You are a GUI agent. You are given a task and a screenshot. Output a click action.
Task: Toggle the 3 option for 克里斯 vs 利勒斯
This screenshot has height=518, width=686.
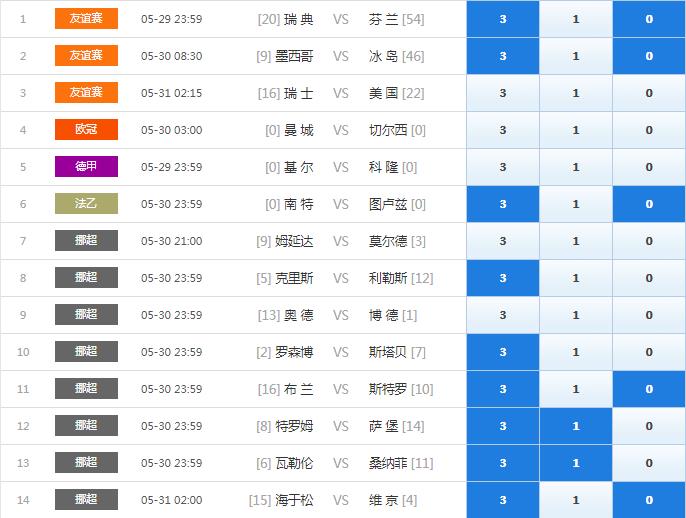[502, 278]
